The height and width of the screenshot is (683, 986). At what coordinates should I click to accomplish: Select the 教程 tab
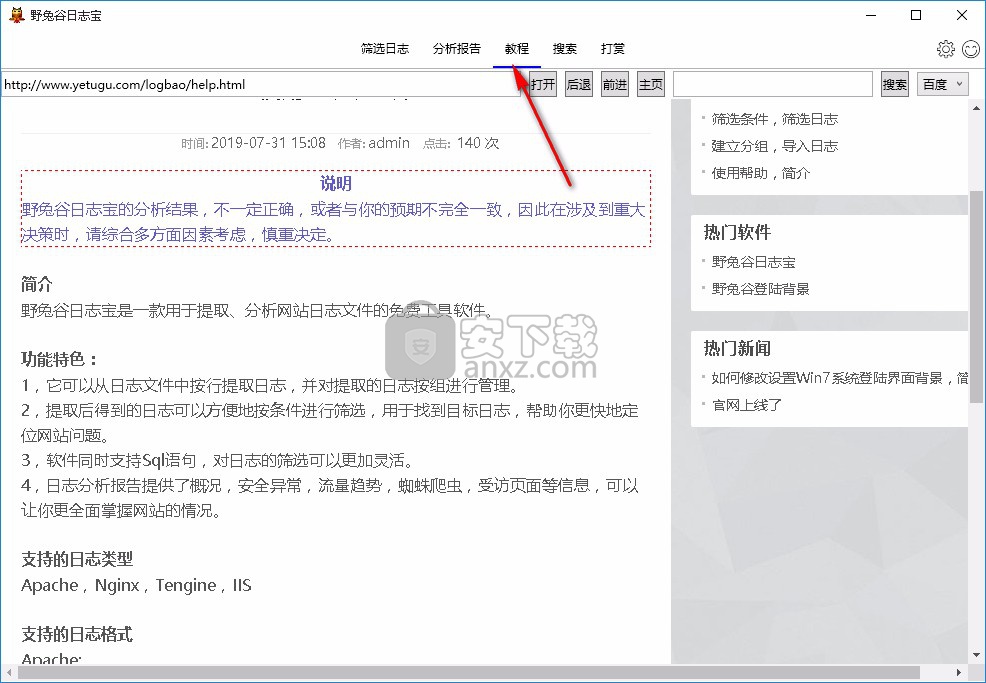517,49
